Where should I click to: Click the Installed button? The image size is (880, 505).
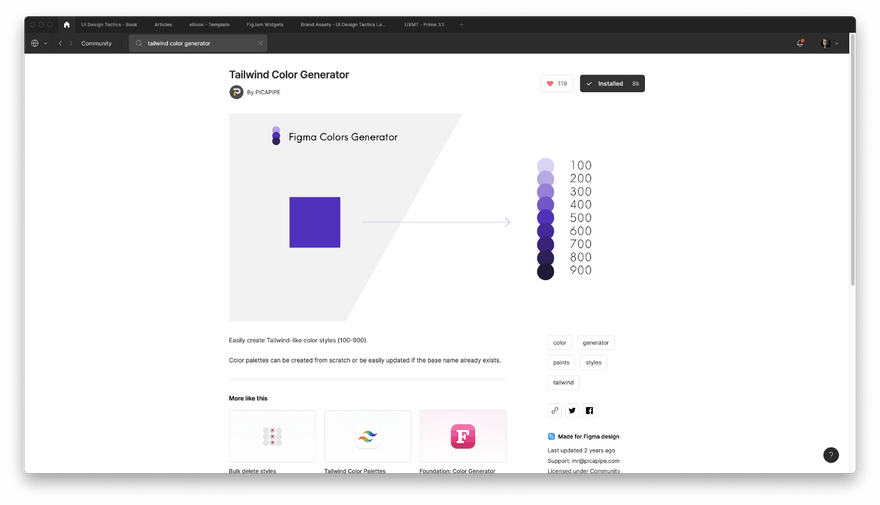click(x=612, y=84)
